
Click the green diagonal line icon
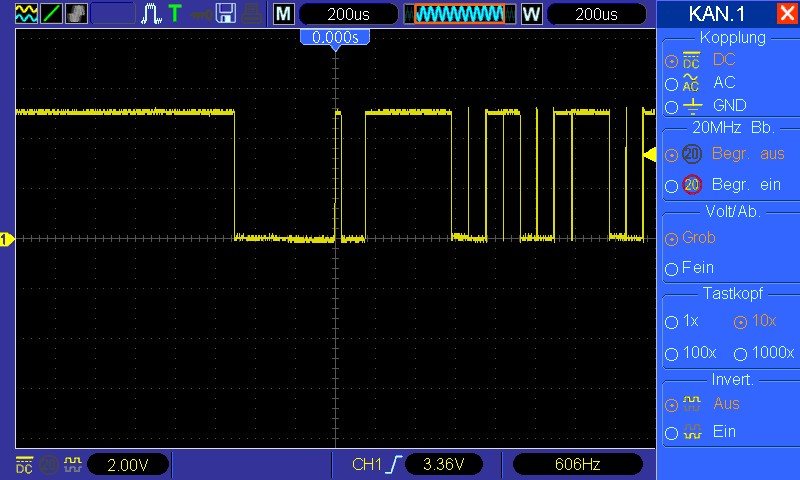click(52, 14)
